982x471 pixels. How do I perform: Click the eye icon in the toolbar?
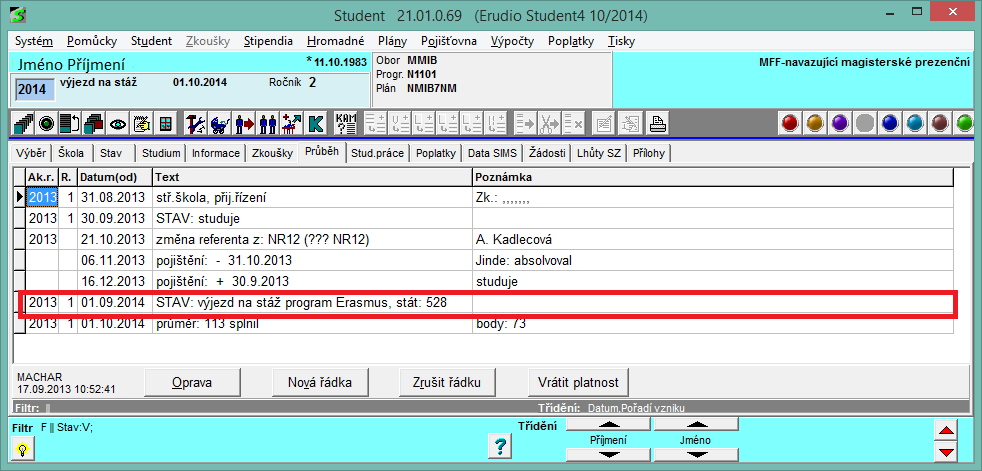[x=118, y=124]
